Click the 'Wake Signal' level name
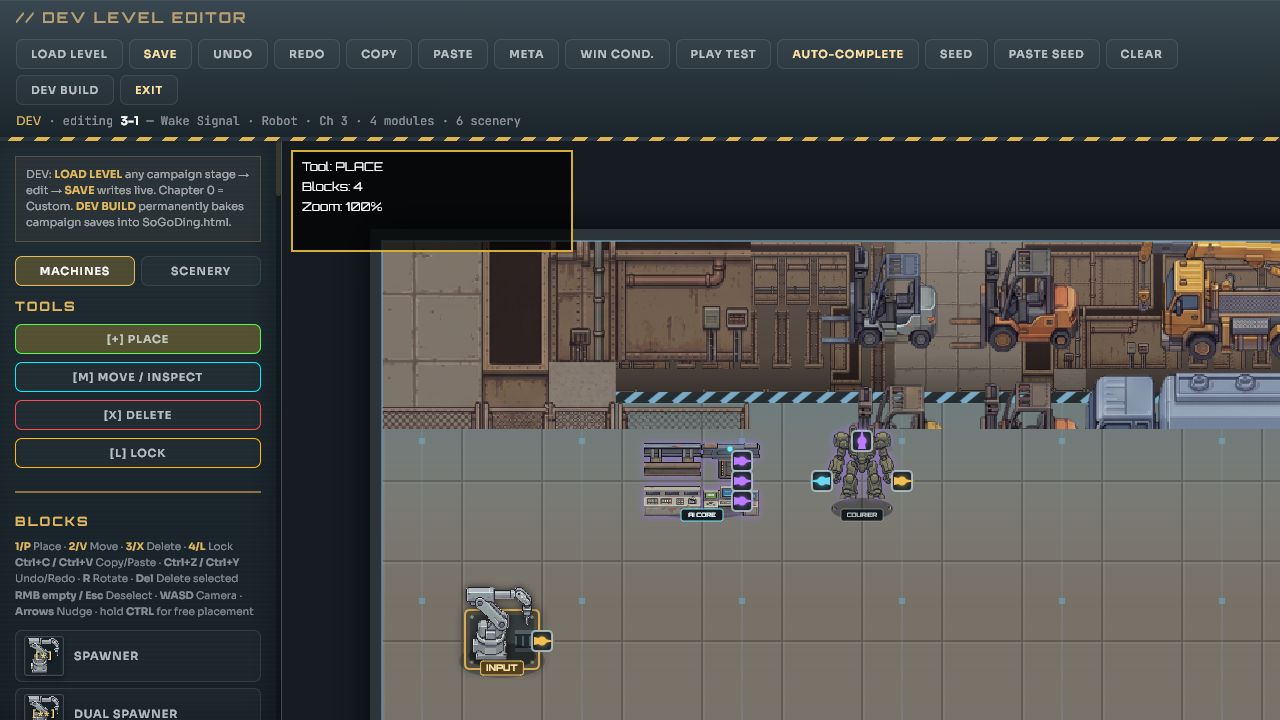This screenshot has height=720, width=1280. point(200,121)
